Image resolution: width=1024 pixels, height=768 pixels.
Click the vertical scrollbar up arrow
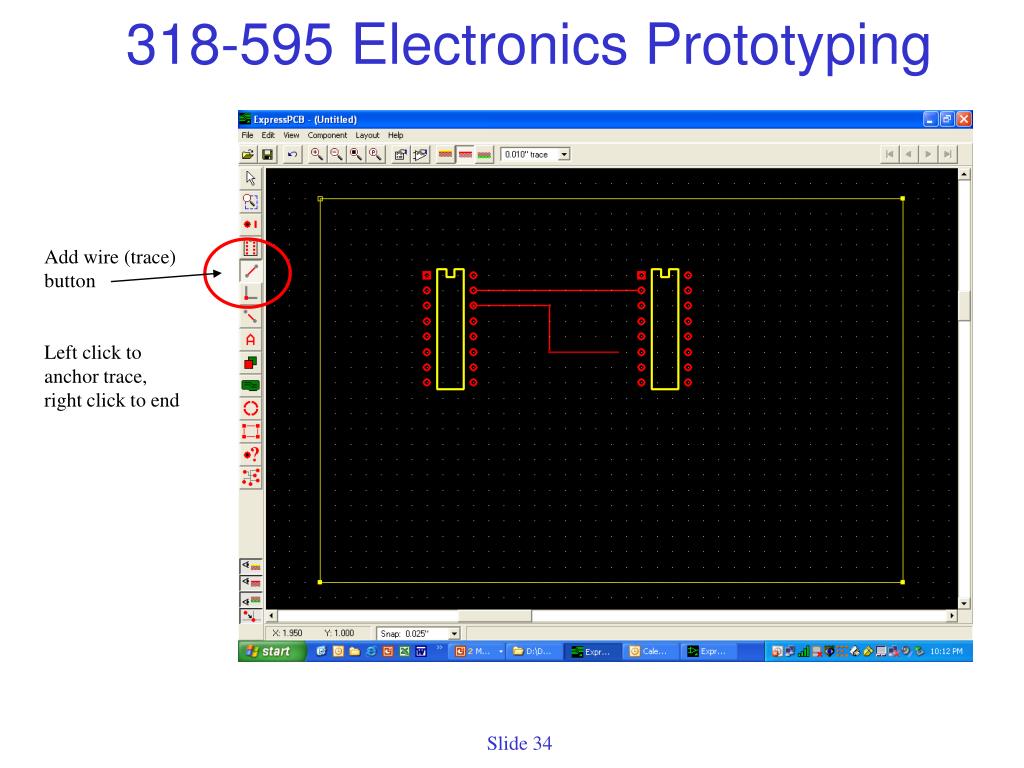(x=965, y=174)
